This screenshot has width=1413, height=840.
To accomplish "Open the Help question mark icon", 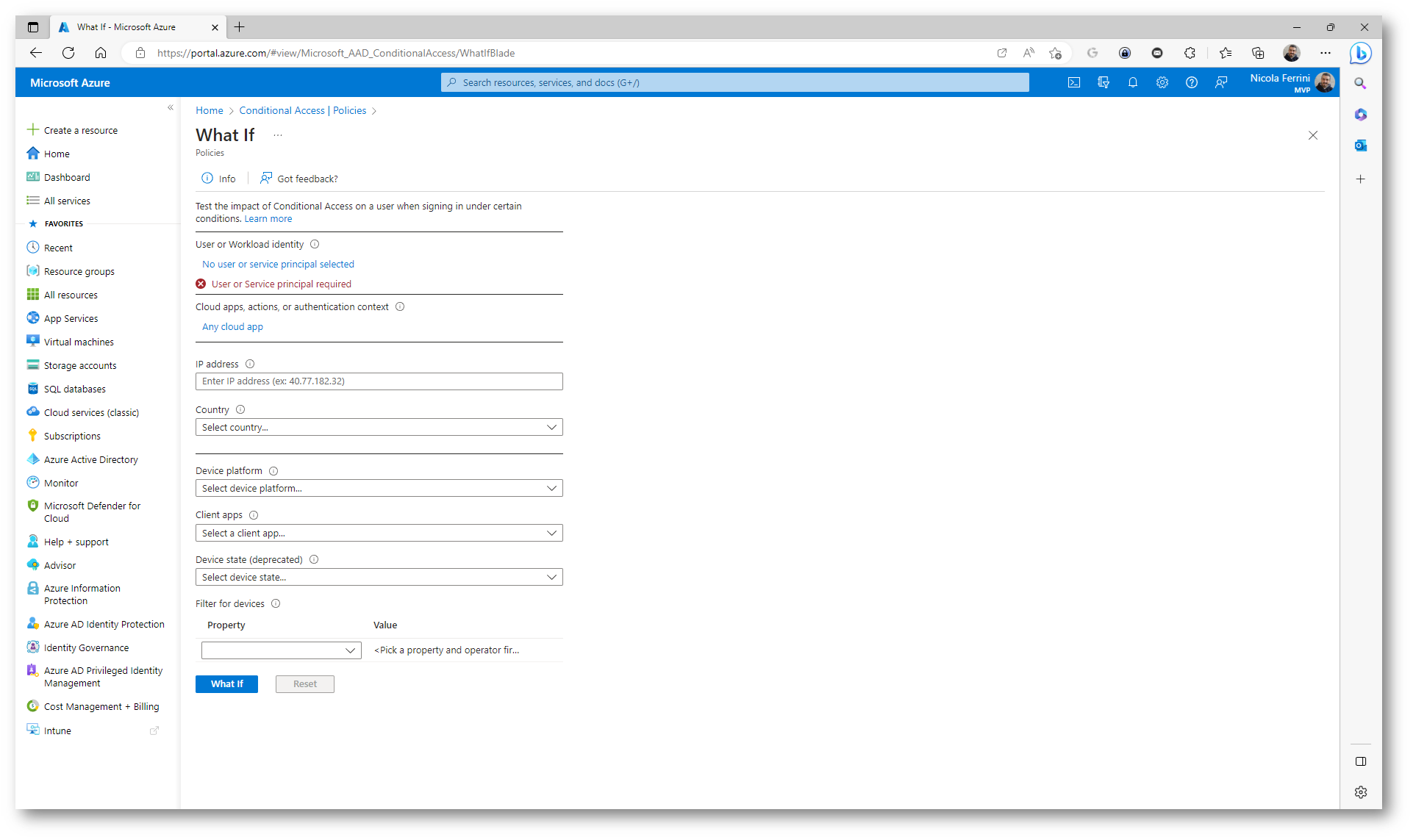I will coord(1192,82).
